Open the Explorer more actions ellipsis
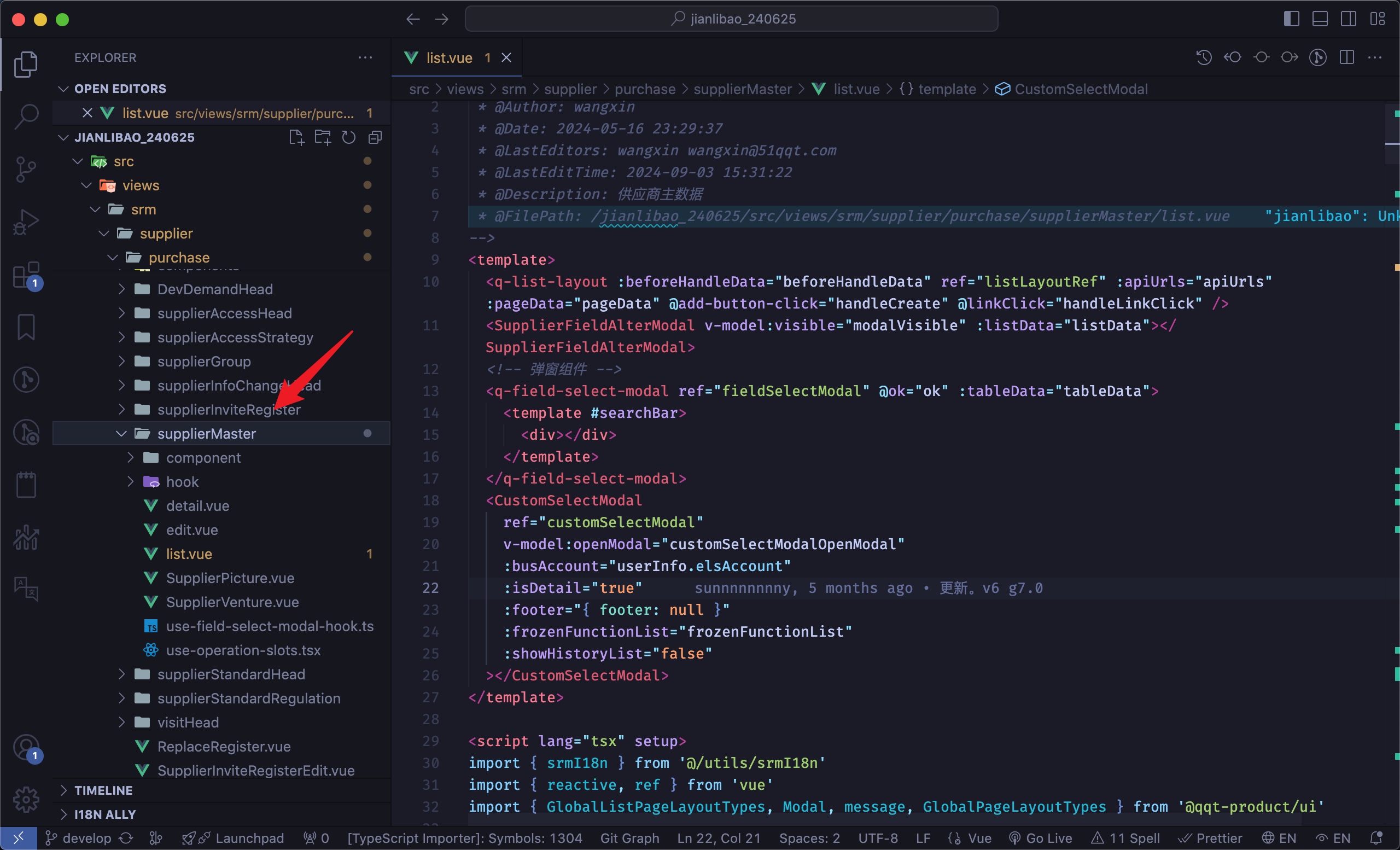Viewport: 1400px width, 850px height. point(365,57)
